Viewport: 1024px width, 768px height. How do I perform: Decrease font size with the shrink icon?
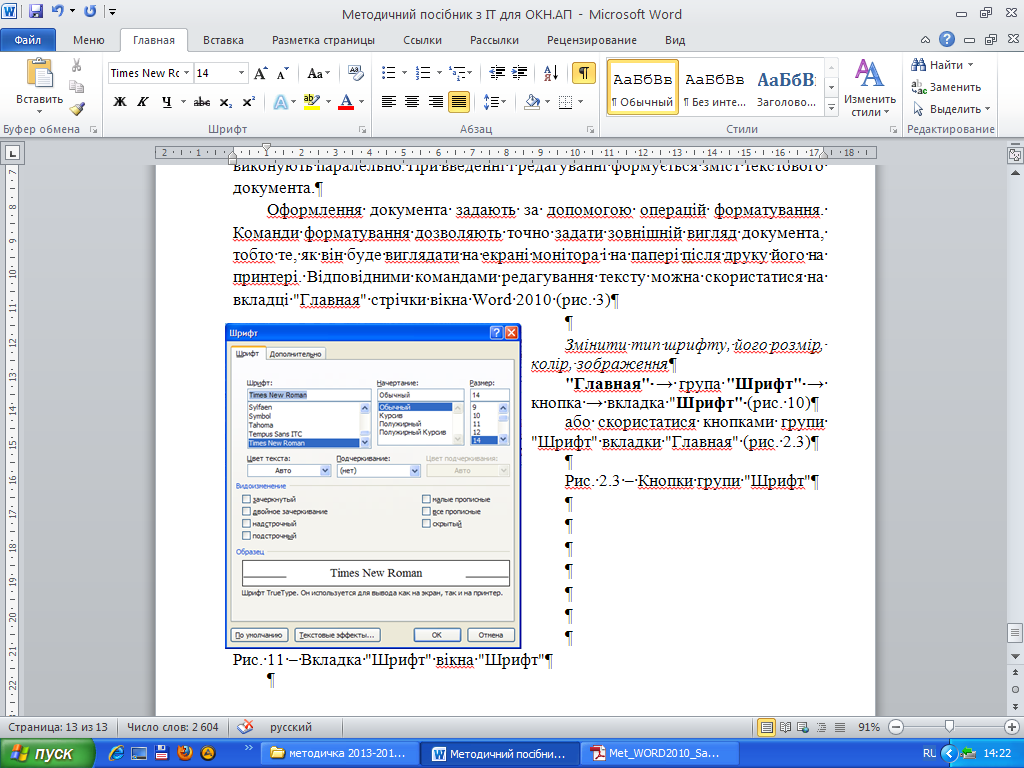pyautogui.click(x=283, y=73)
